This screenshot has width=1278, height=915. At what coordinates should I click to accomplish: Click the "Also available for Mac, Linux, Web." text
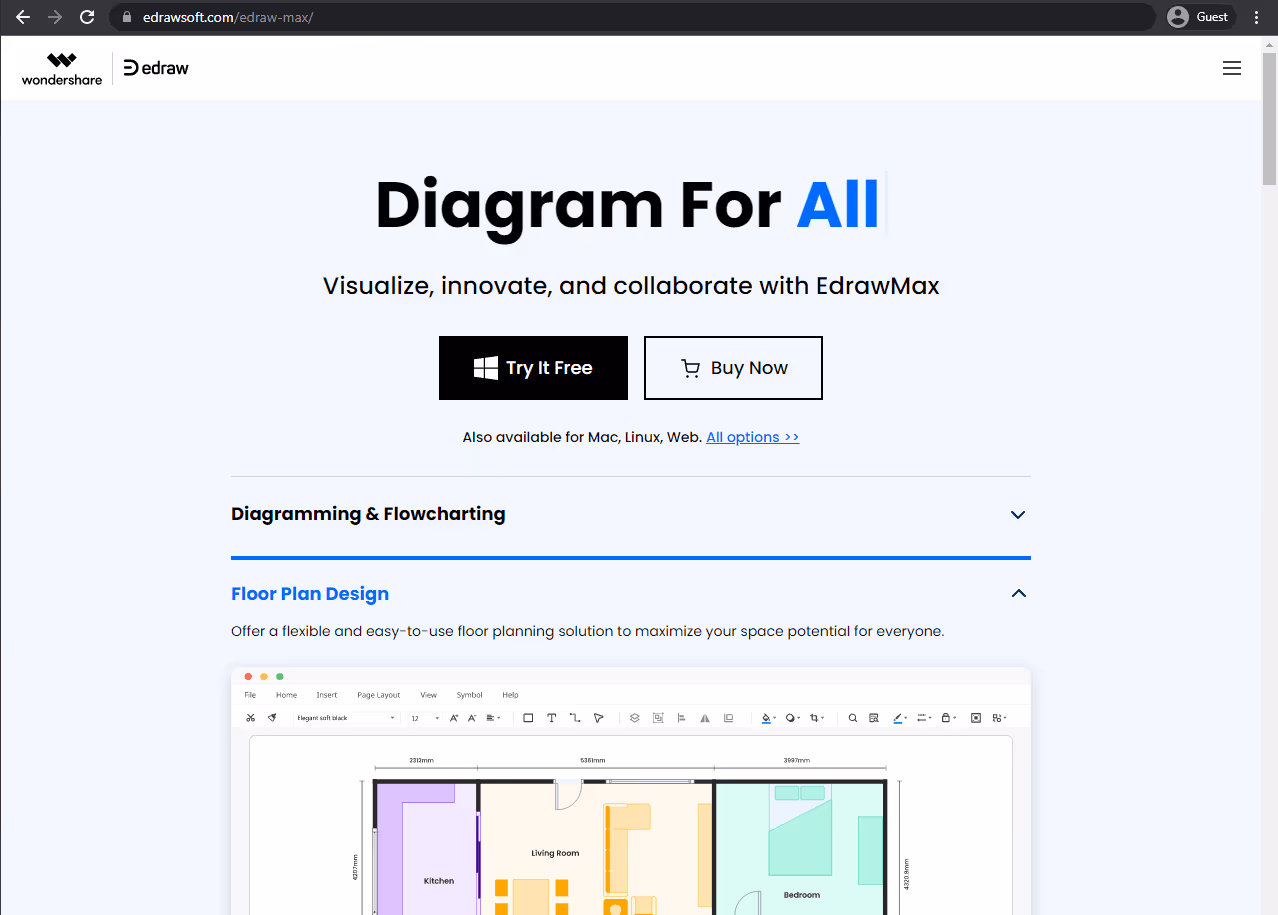tap(582, 437)
